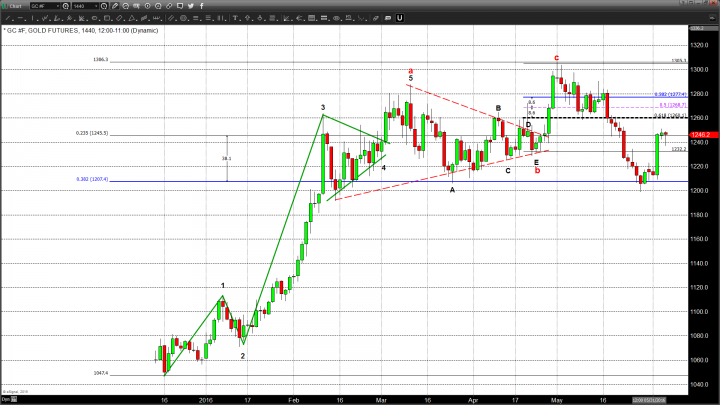Image resolution: width=720 pixels, height=405 pixels.
Task: Click the GOLD FUTURES chart title text
Action: pos(60,29)
